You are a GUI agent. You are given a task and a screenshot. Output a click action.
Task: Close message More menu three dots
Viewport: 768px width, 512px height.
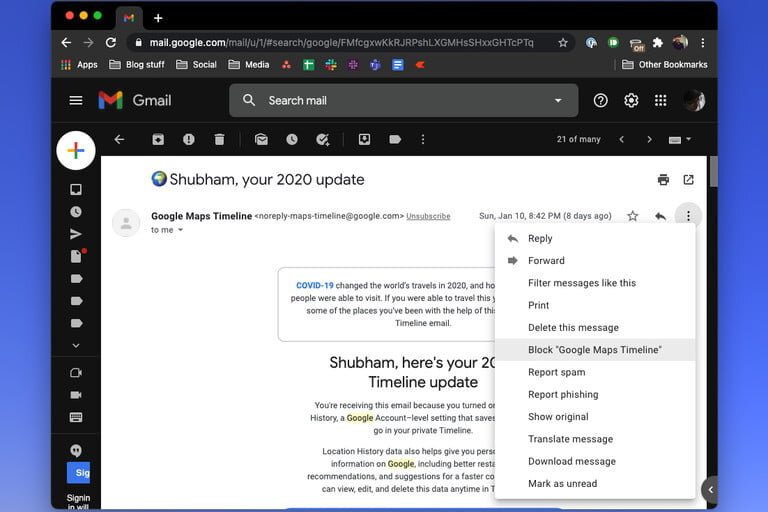click(x=688, y=216)
